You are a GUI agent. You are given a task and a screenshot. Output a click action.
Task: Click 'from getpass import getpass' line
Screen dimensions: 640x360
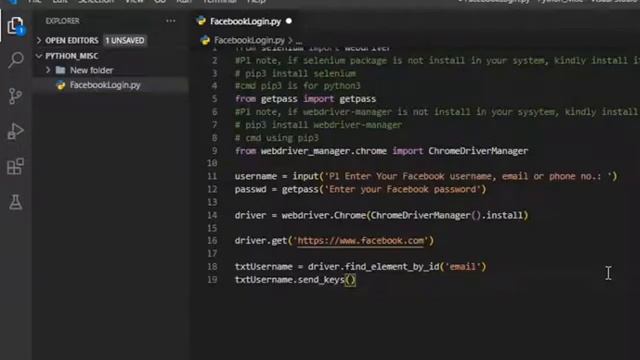point(305,99)
